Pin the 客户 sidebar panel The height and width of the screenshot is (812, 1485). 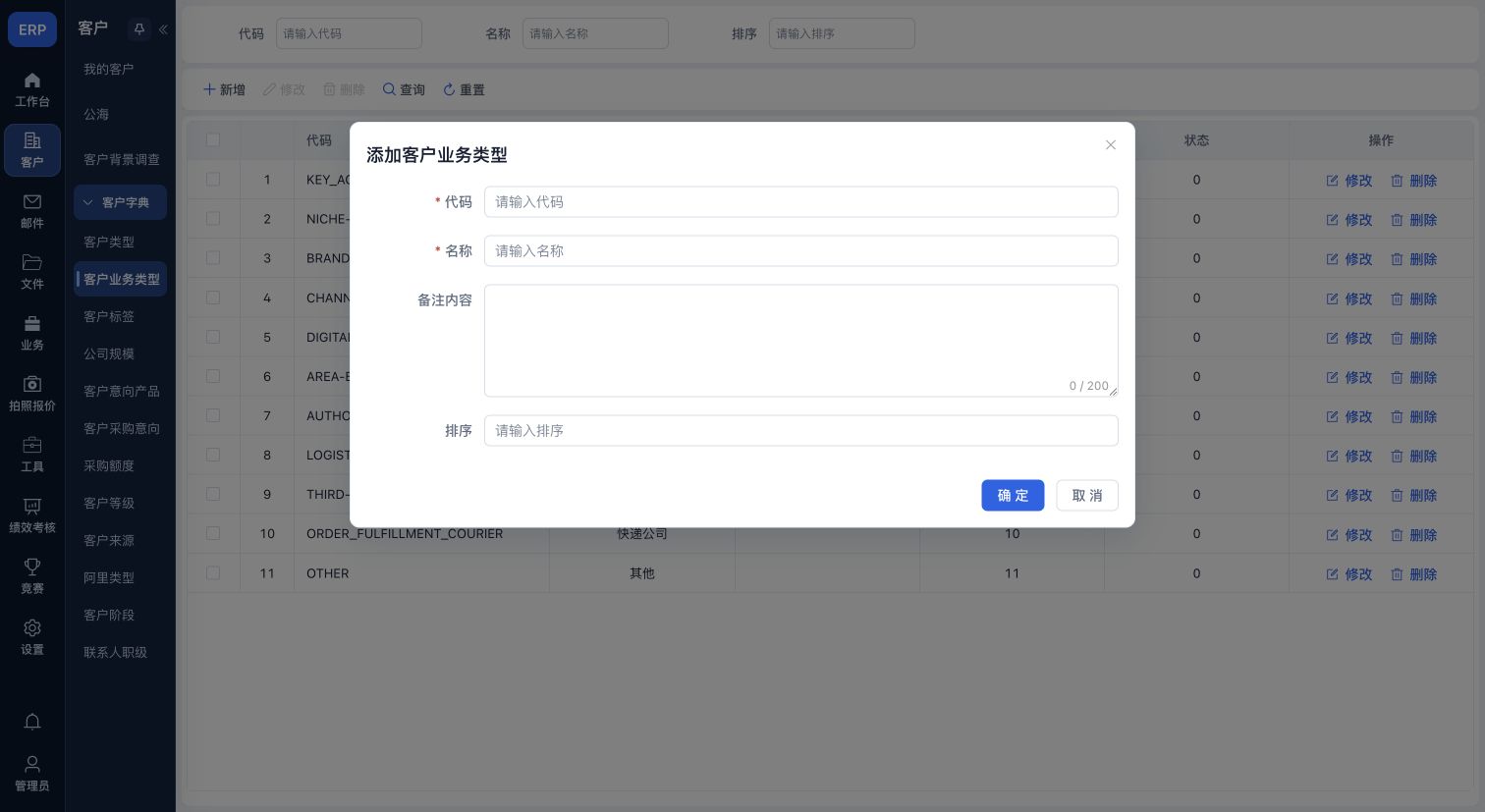(139, 29)
